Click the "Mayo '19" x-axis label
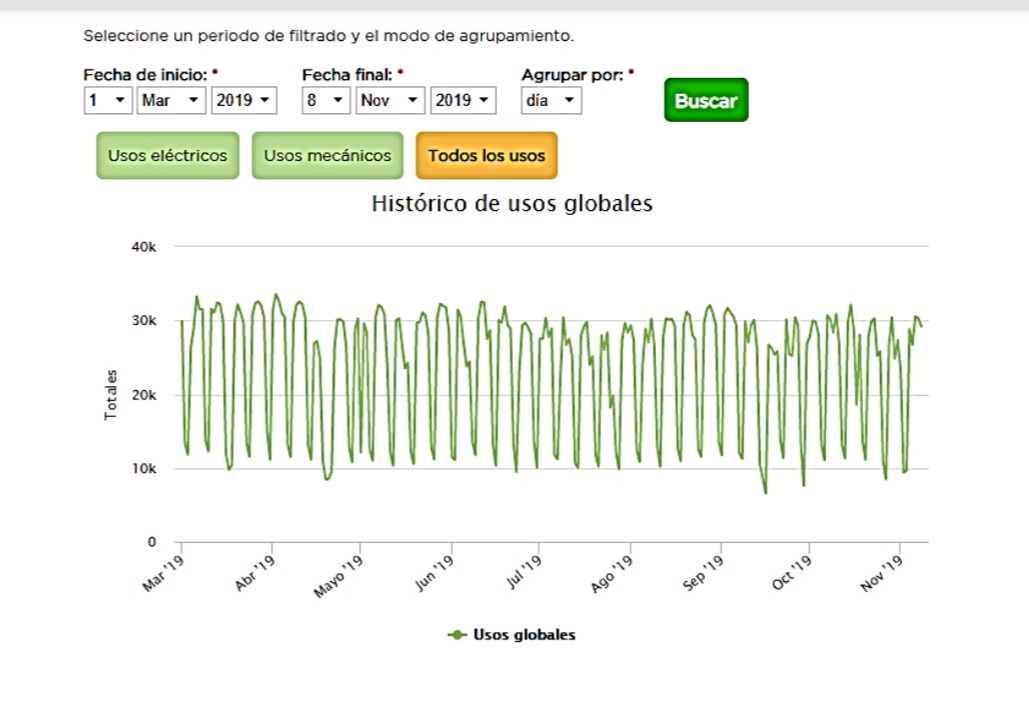1029x725 pixels. (338, 575)
